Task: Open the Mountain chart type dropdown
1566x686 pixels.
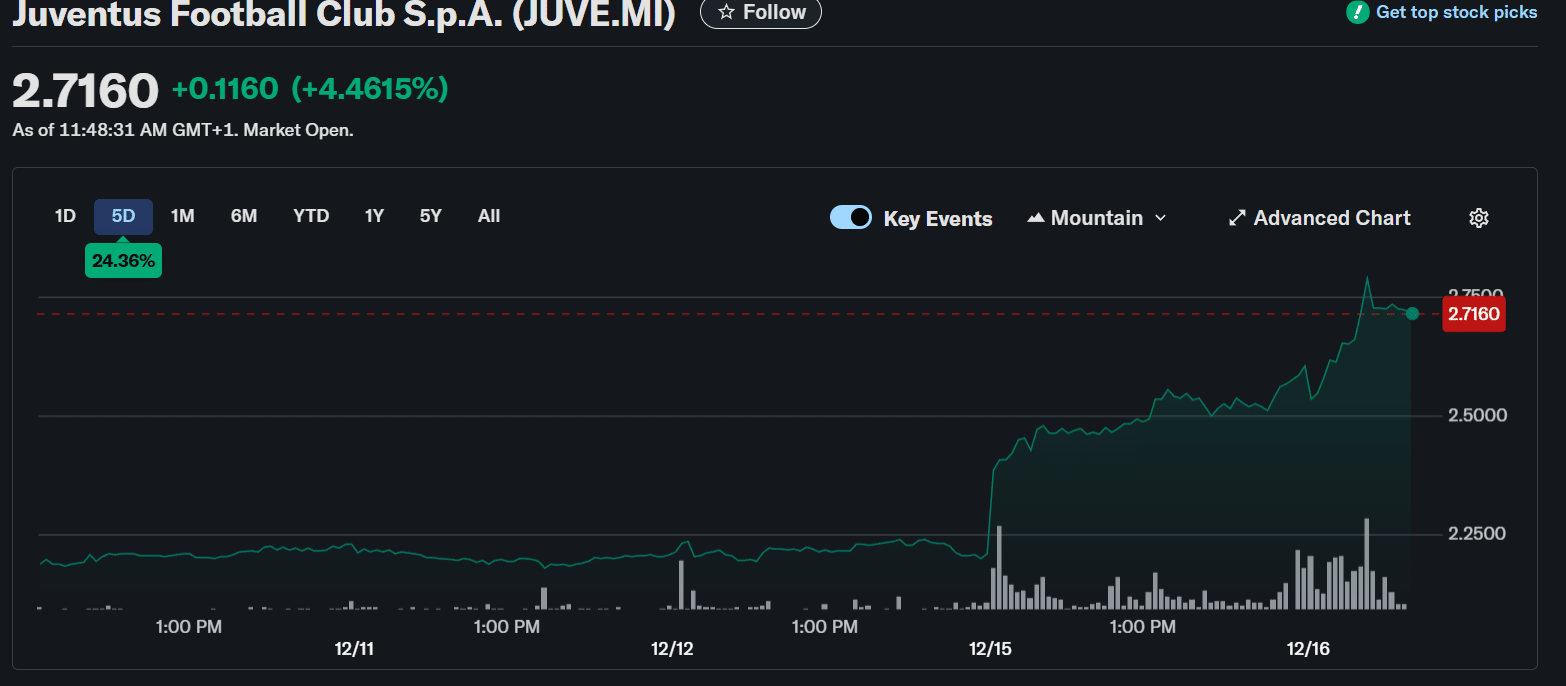Action: (1096, 217)
